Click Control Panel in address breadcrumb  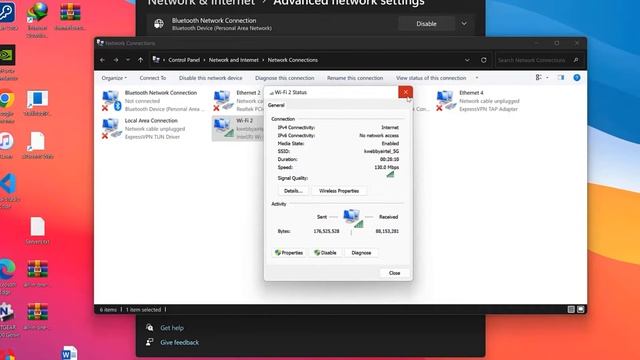pyautogui.click(x=184, y=60)
